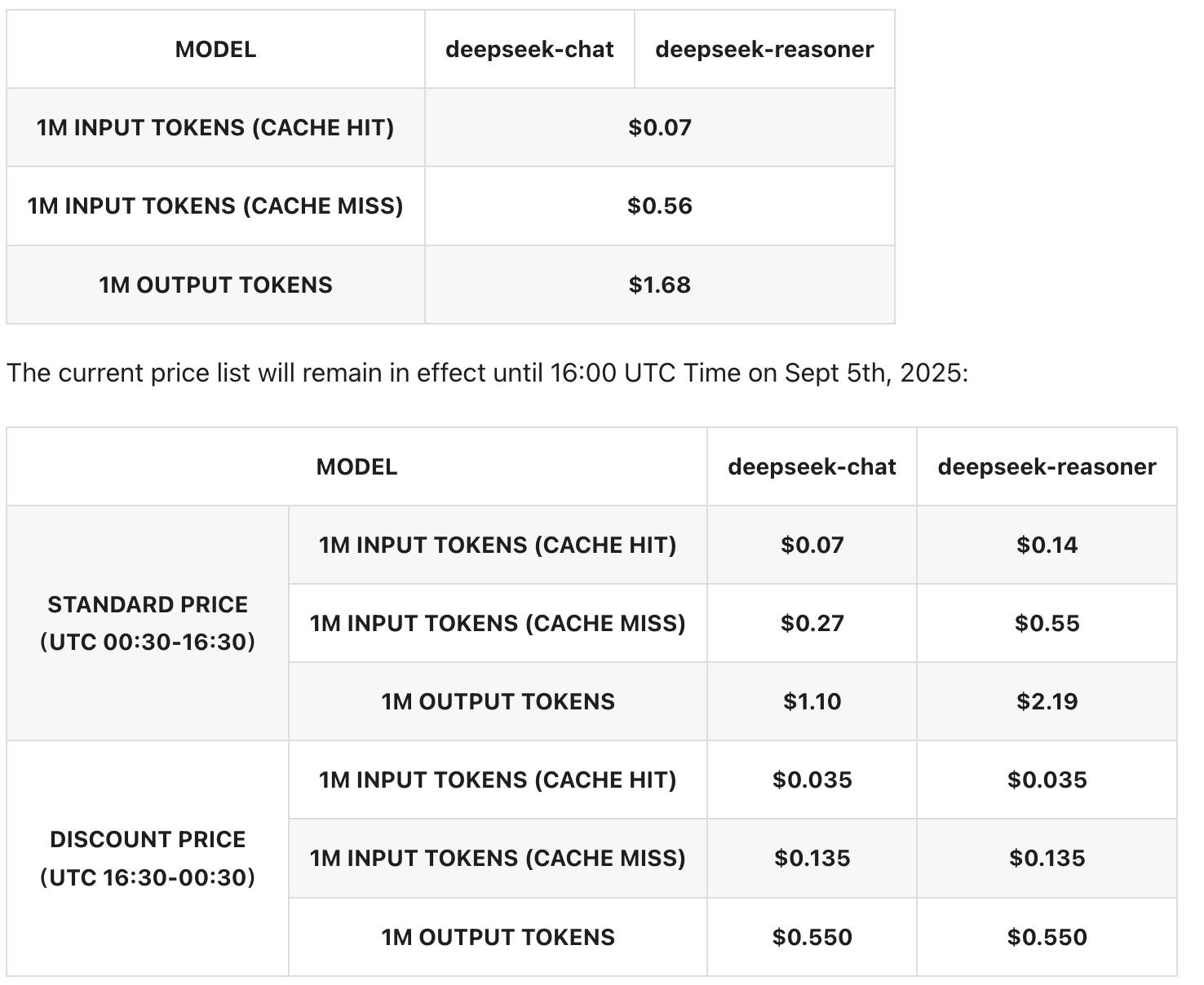The height and width of the screenshot is (985, 1204).
Task: Select the DISCOUNT PRICE (UTC 16:30-00:30) cell
Action: click(148, 858)
